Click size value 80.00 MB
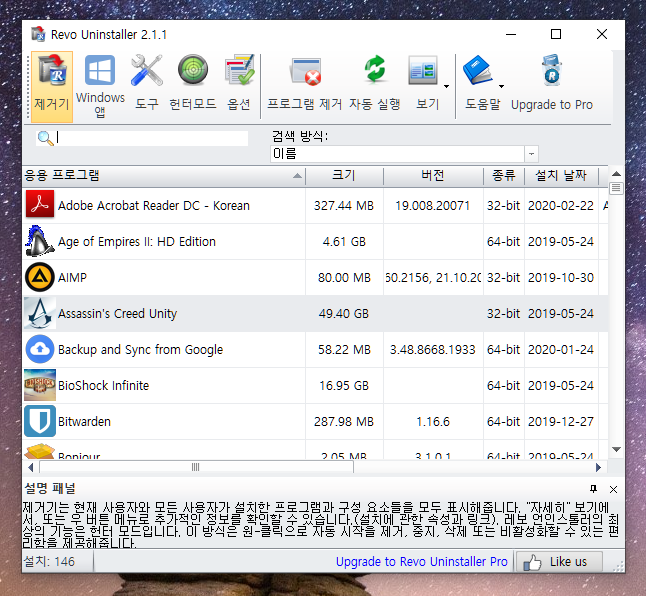Image resolution: width=646 pixels, height=596 pixels. 344,277
